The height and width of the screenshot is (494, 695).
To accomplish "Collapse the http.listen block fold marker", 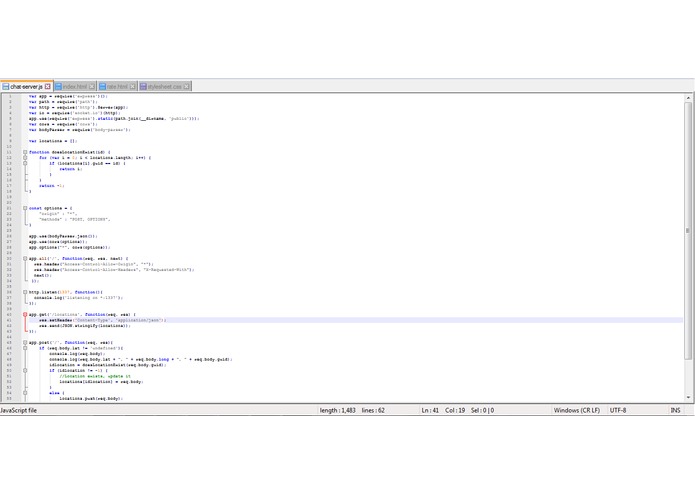I will click(25, 292).
